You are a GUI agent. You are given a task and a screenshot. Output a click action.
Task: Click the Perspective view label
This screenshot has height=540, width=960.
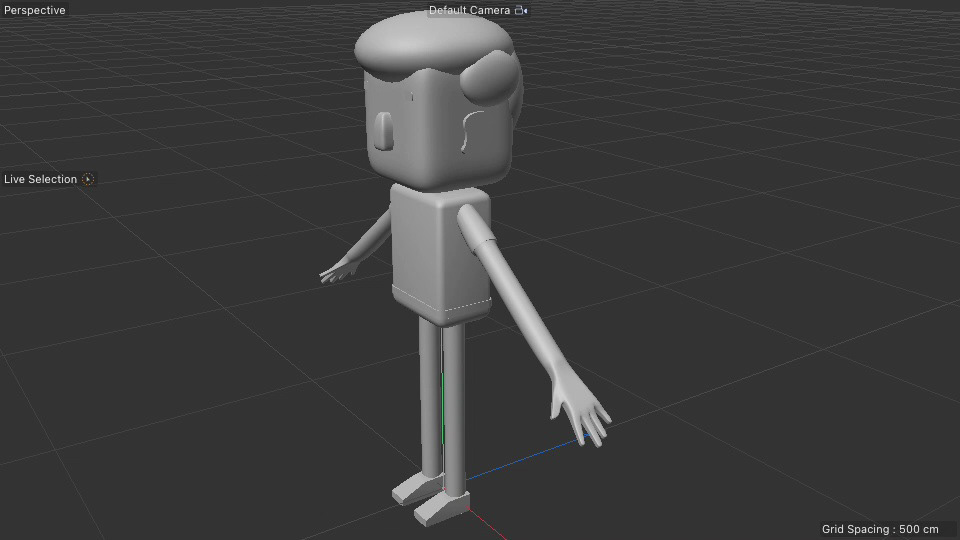coord(34,10)
